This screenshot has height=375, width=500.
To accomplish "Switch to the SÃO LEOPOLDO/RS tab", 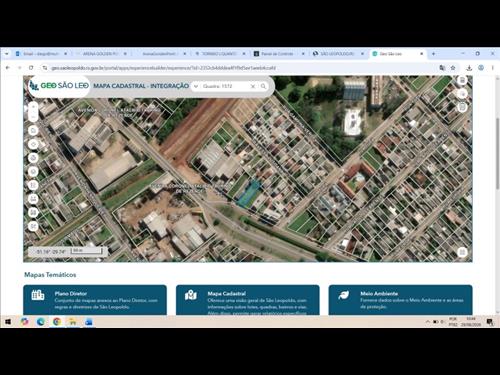I will pos(338,54).
